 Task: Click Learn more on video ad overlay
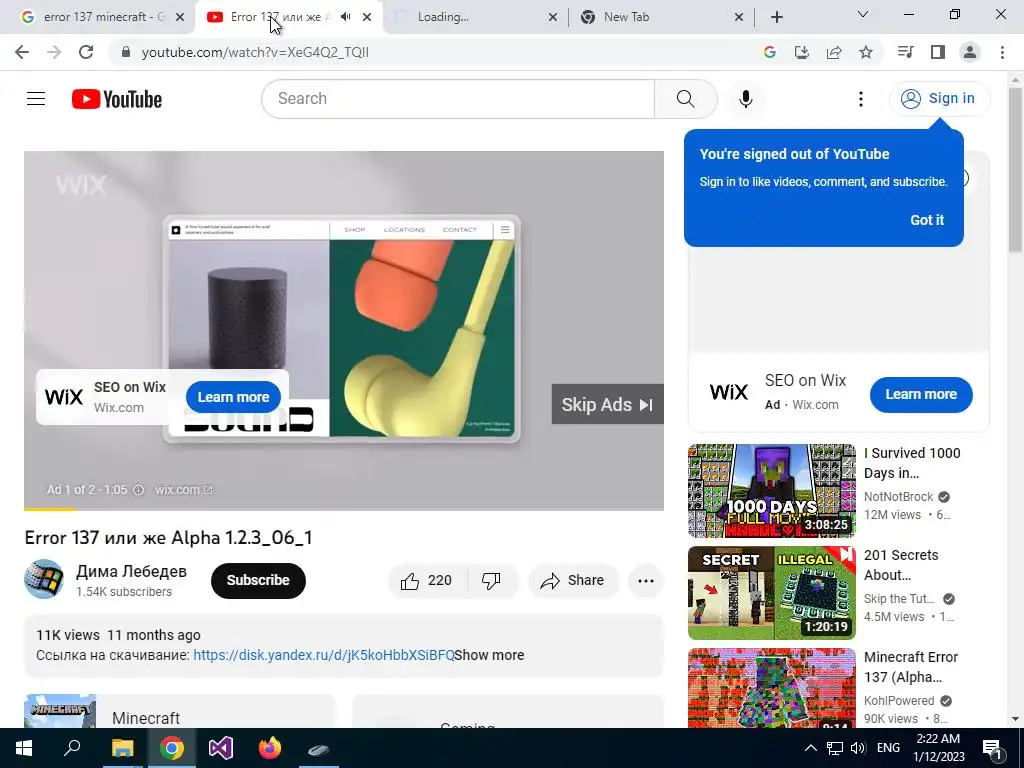pyautogui.click(x=233, y=397)
